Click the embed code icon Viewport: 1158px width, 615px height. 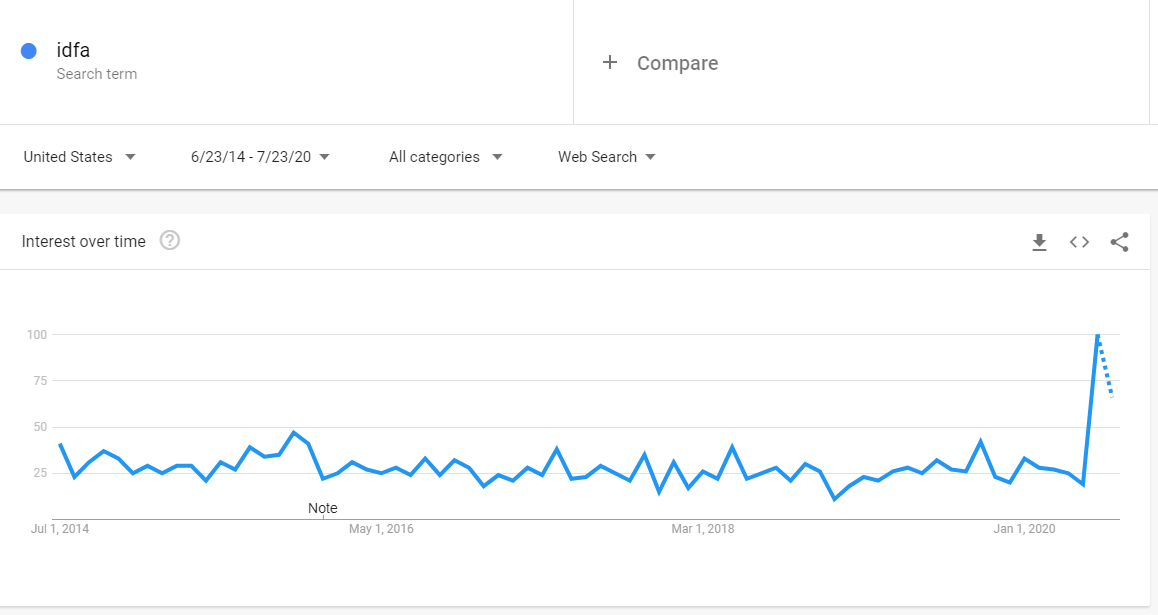click(1079, 242)
